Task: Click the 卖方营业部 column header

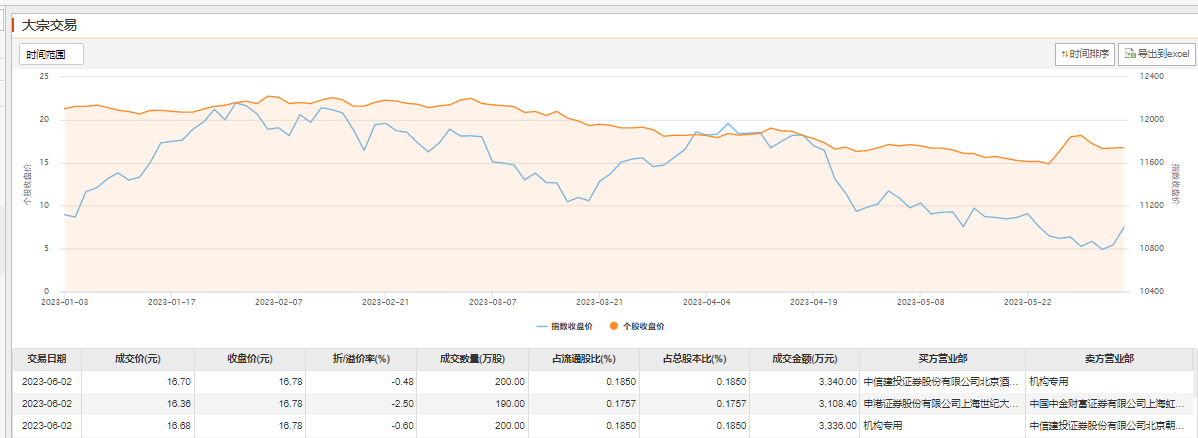Action: [x=1108, y=359]
